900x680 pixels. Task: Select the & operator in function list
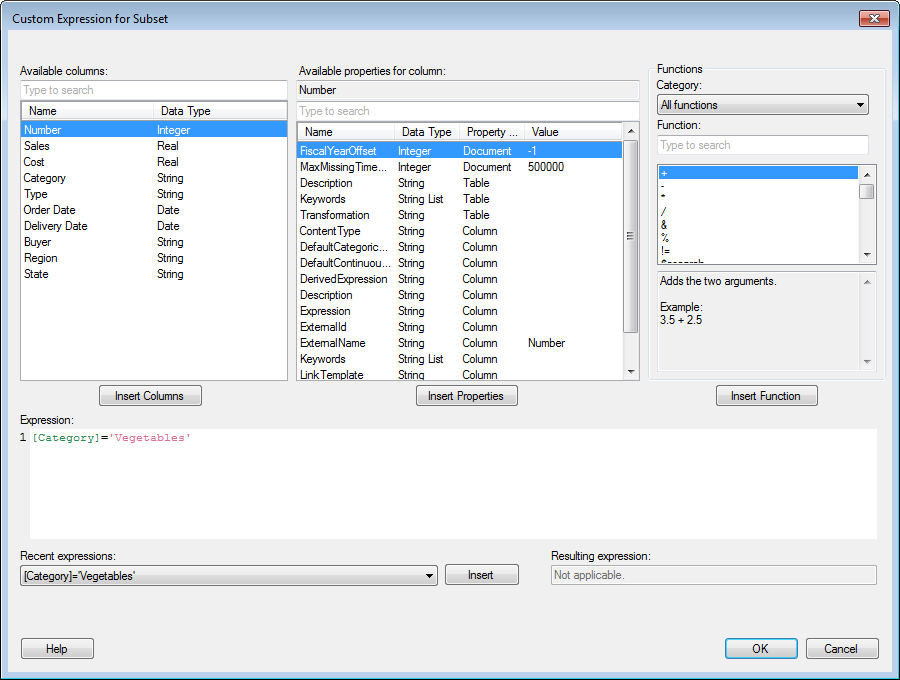coord(664,225)
